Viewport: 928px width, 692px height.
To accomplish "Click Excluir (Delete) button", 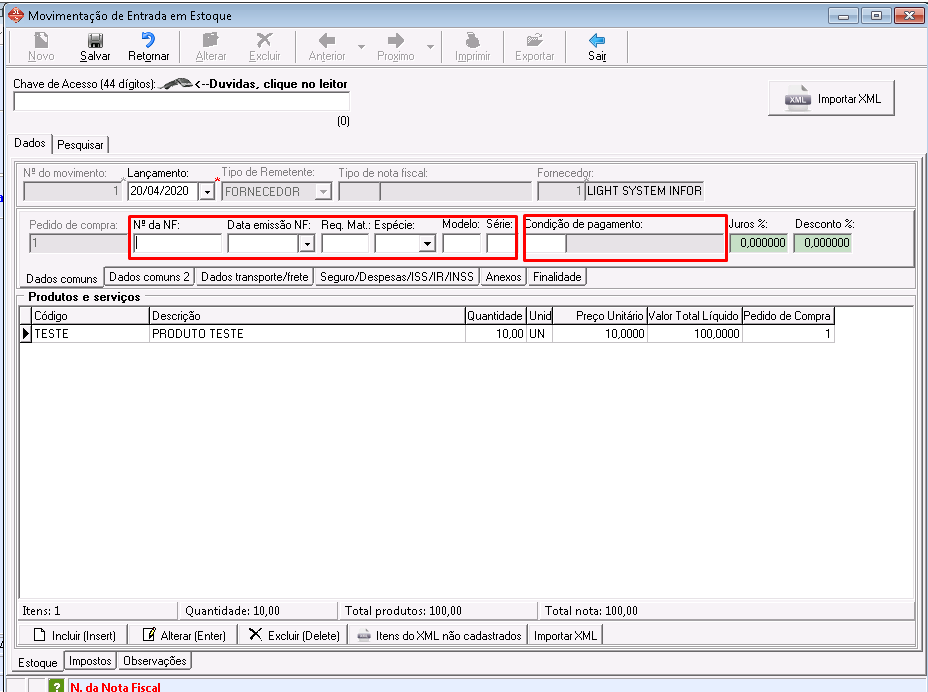I will 294,635.
